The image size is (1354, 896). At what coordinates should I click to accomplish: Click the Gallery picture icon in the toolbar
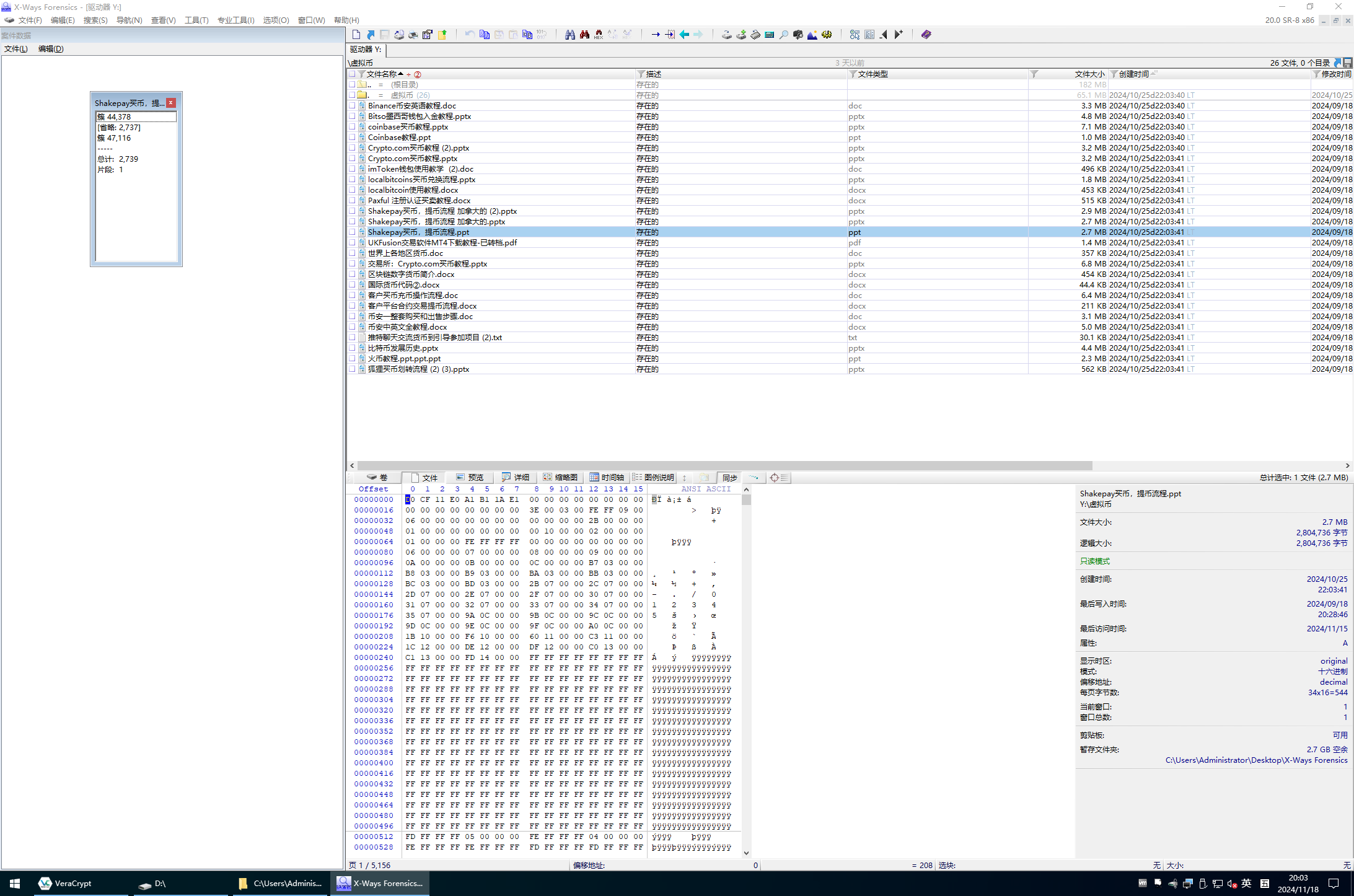point(812,35)
